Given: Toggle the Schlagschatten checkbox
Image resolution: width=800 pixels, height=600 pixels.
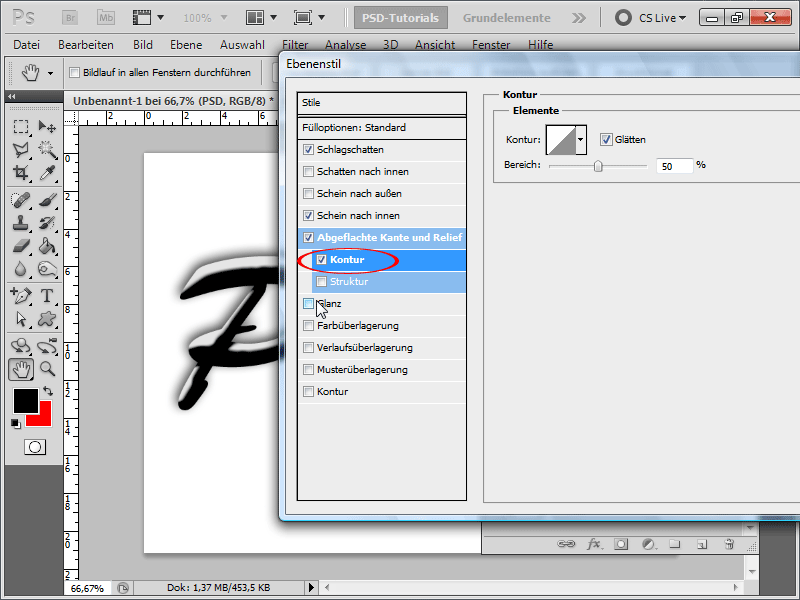Looking at the screenshot, I should pyautogui.click(x=308, y=149).
